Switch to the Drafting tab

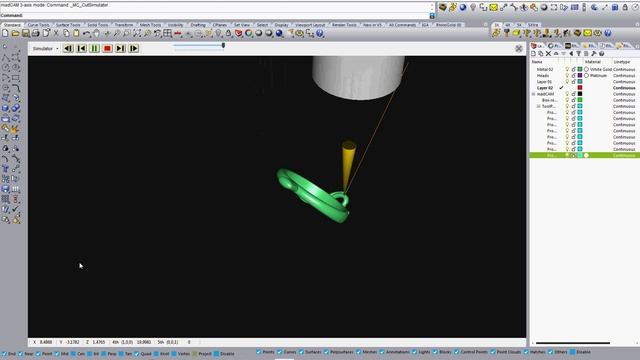(x=198, y=25)
